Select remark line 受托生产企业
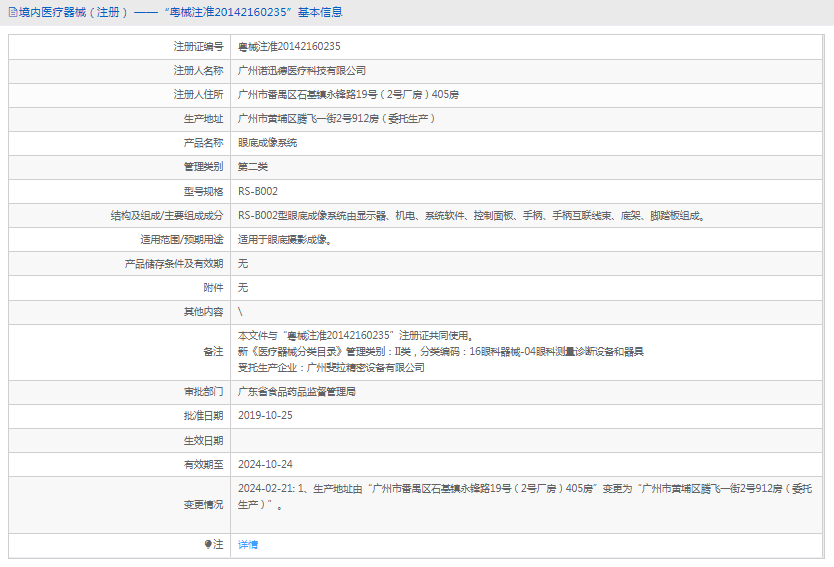The image size is (834, 567). (331, 368)
